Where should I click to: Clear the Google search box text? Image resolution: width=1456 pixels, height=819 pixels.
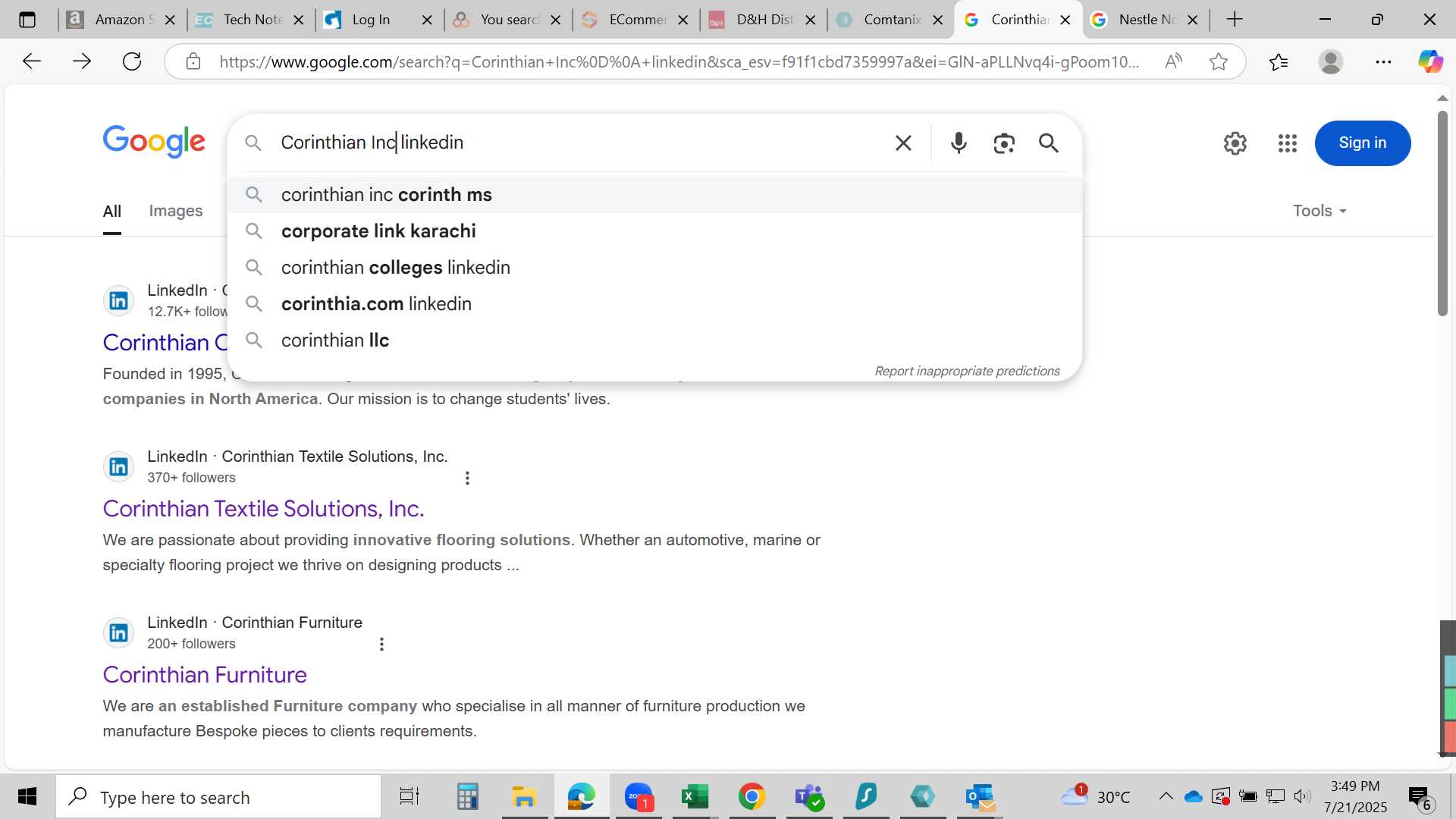903,143
